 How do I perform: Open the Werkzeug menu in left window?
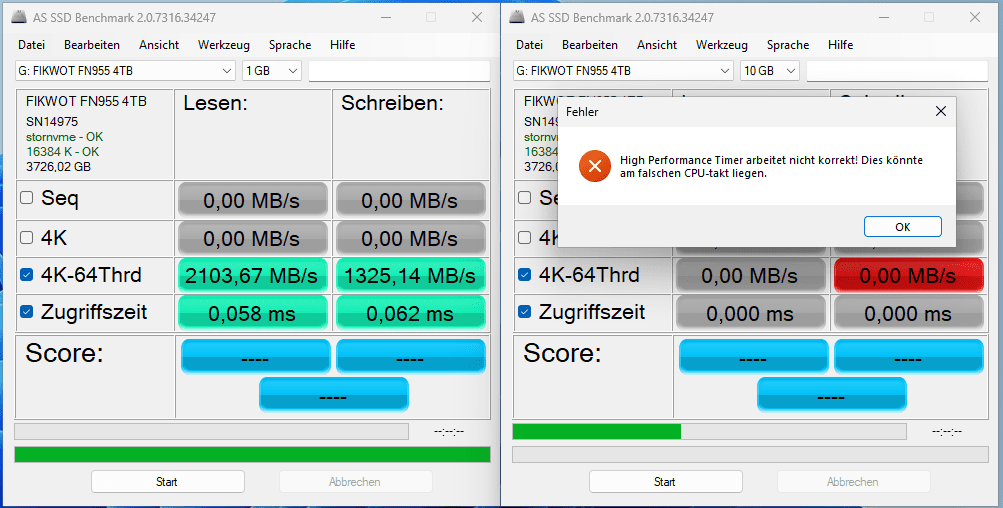pos(224,45)
